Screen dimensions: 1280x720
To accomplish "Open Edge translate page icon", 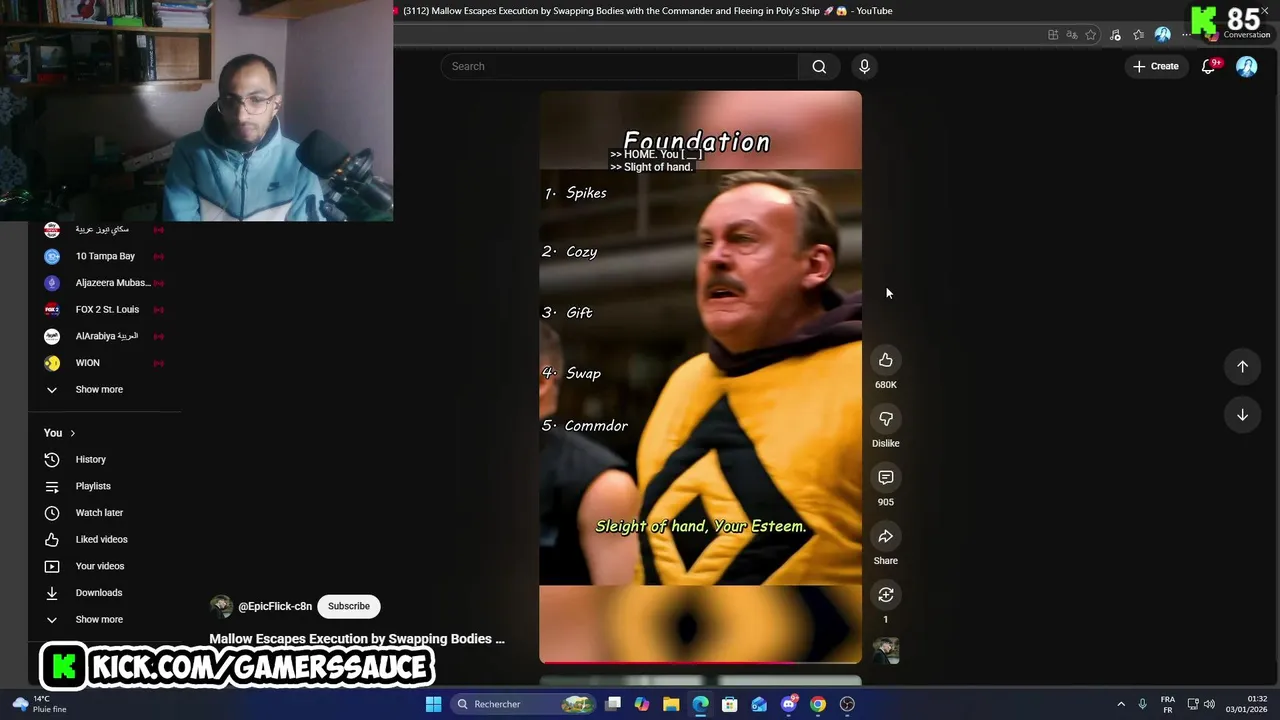I will click(1072, 35).
